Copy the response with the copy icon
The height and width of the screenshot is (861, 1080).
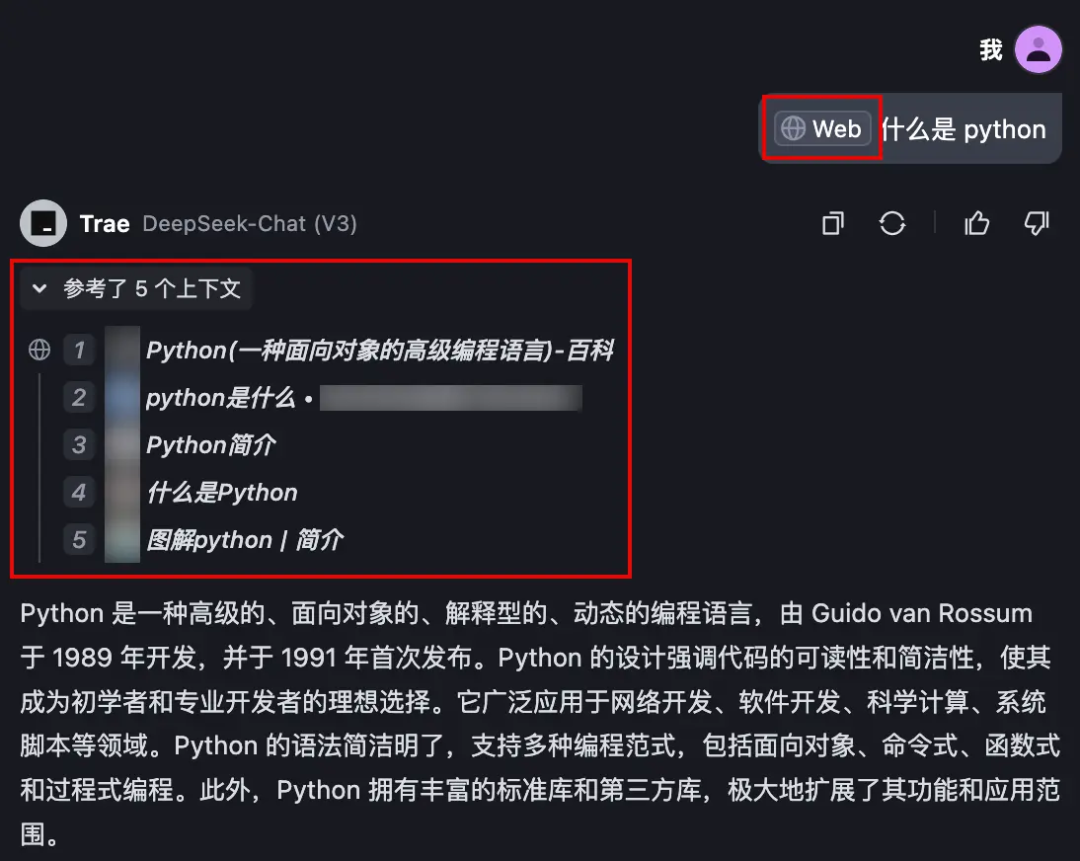[833, 223]
